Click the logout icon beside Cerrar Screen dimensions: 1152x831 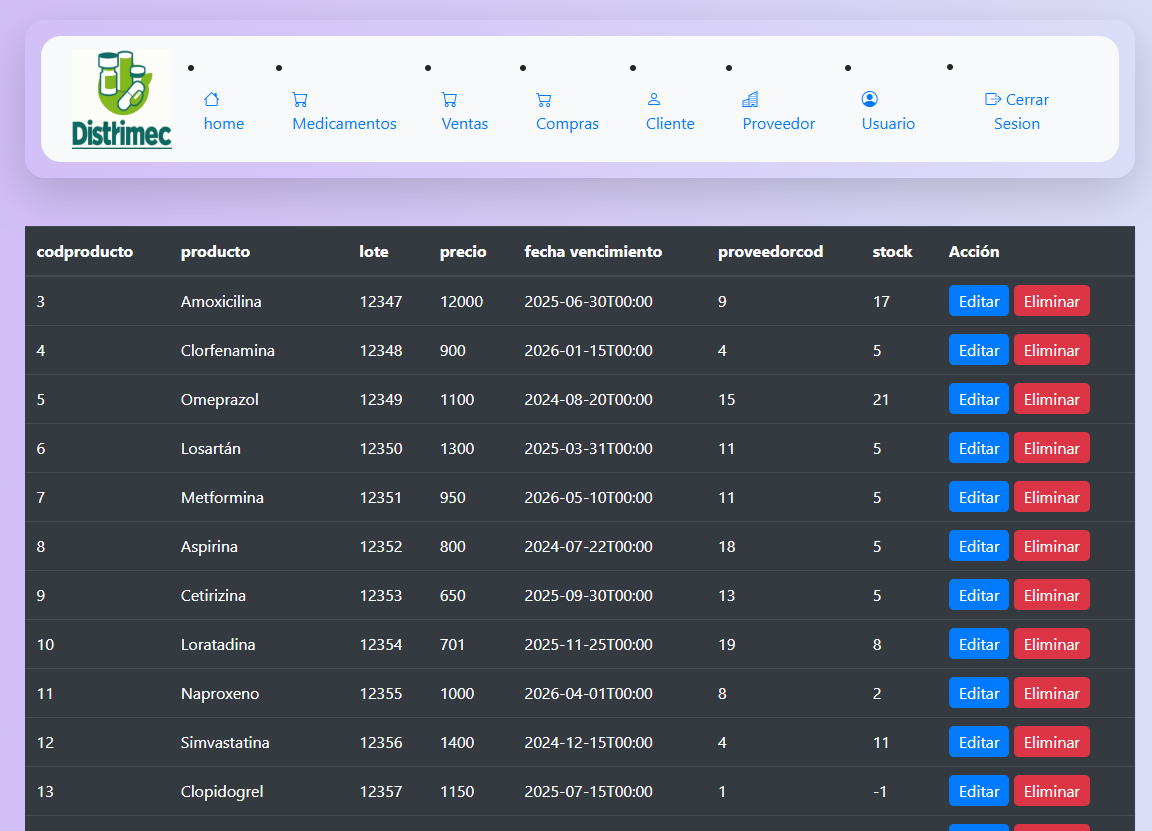pos(993,99)
